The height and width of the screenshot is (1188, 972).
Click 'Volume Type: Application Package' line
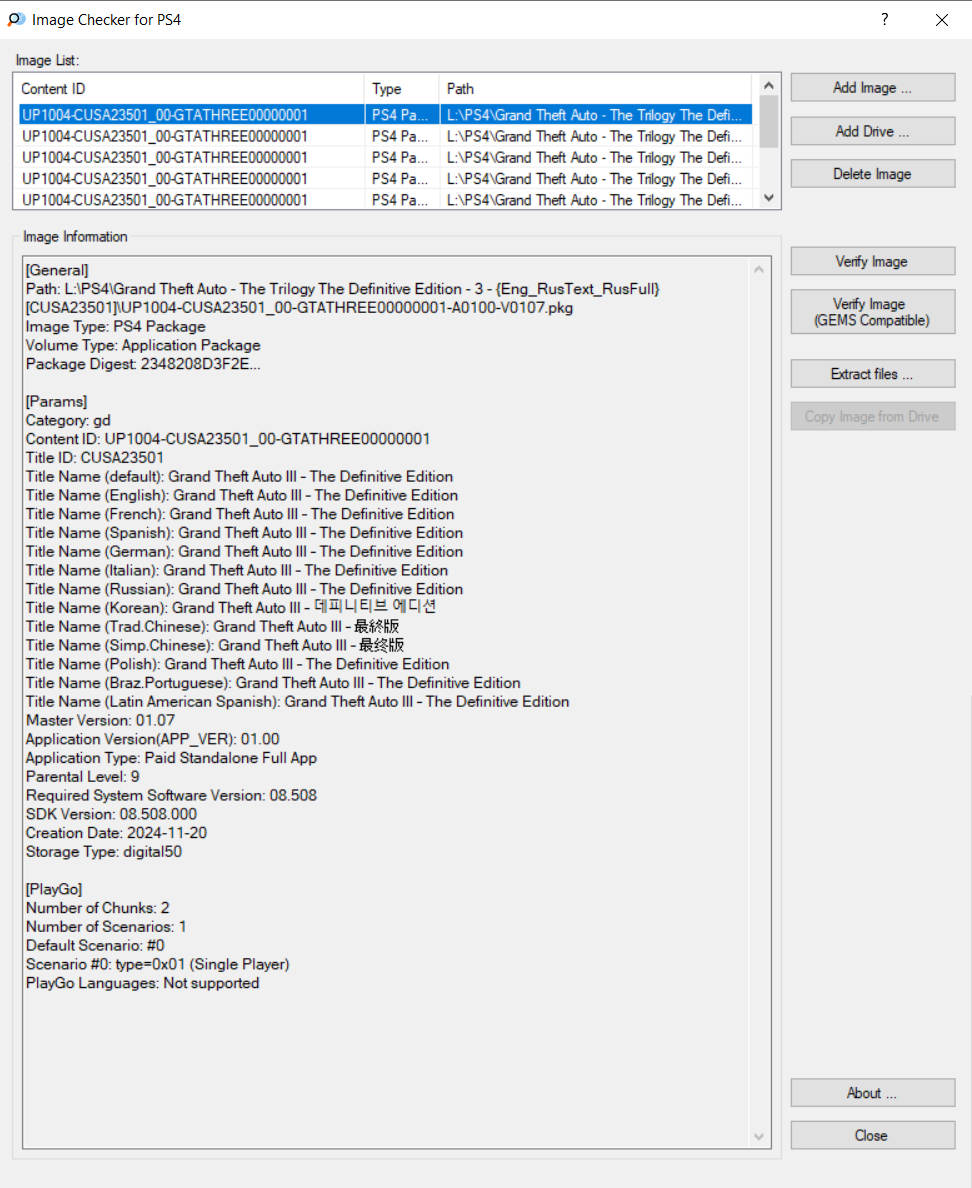(x=143, y=345)
